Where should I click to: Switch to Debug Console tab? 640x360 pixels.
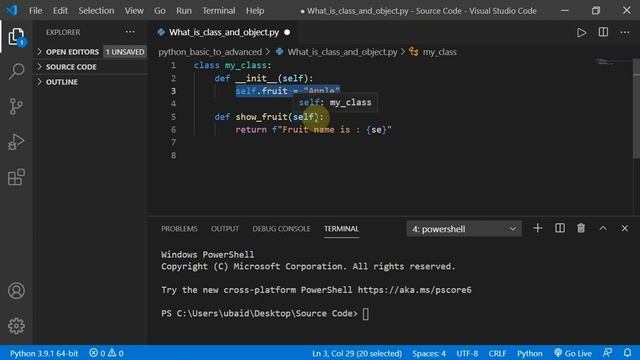281,229
